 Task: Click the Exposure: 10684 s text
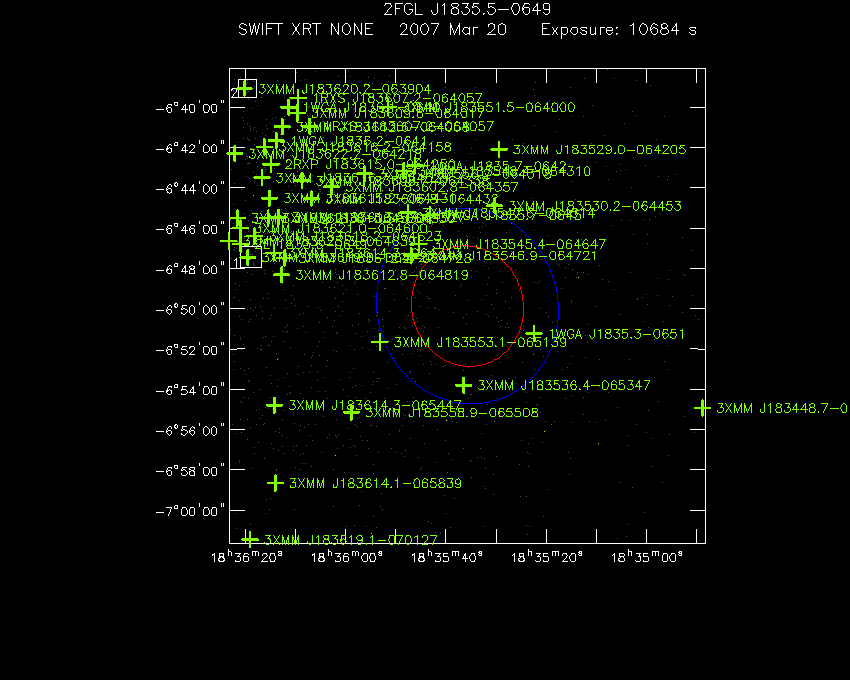pyautogui.click(x=619, y=29)
